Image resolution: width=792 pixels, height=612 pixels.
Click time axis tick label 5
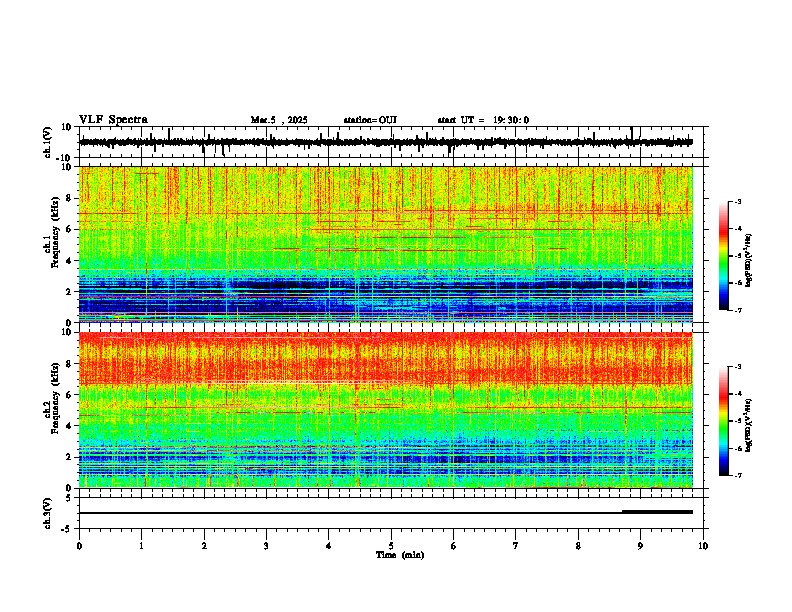pos(391,546)
